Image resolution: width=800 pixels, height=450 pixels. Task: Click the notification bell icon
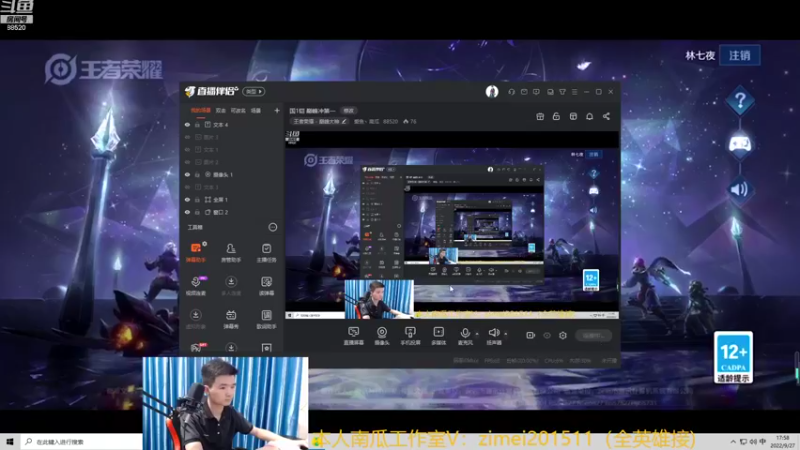click(x=589, y=116)
